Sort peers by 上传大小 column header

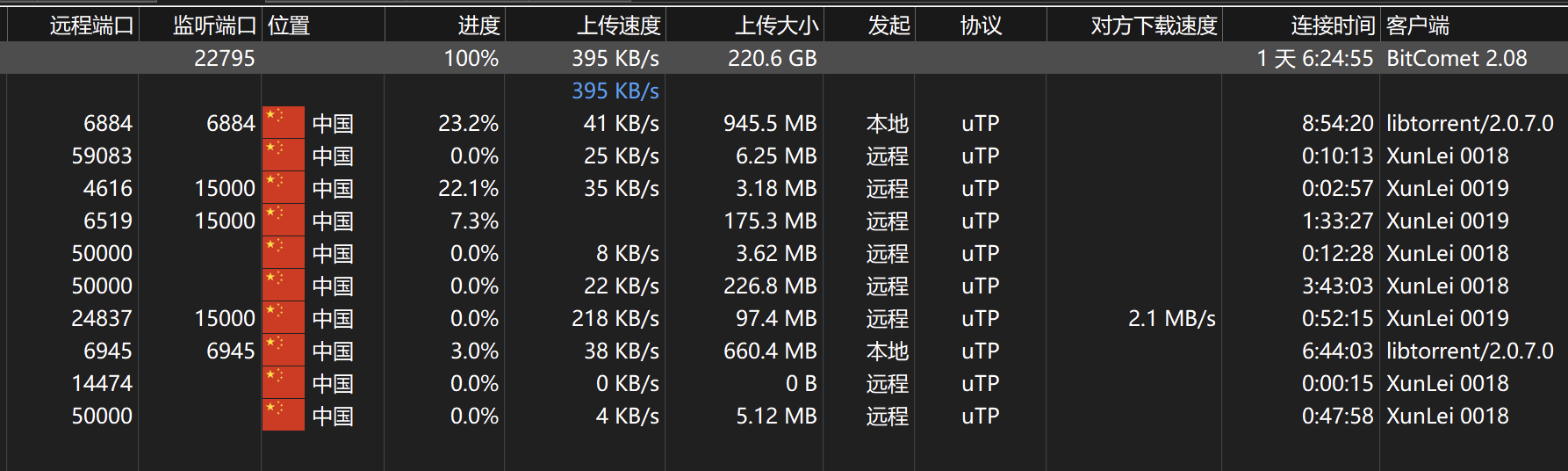(745, 25)
